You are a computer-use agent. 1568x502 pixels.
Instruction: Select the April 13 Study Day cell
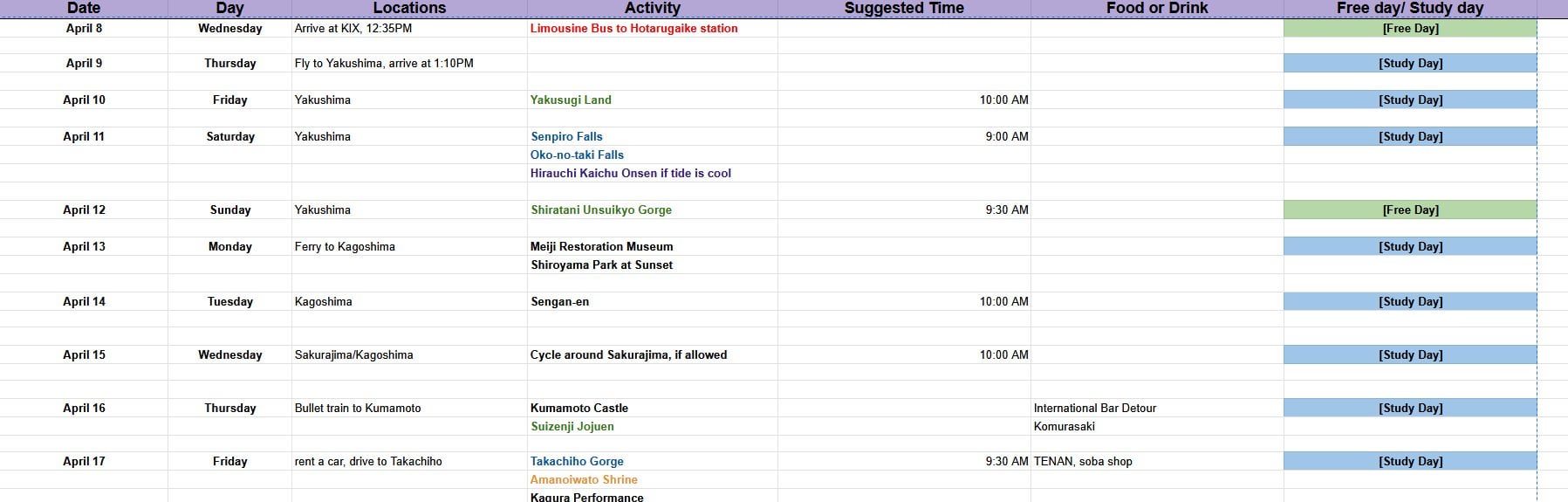coord(1410,246)
